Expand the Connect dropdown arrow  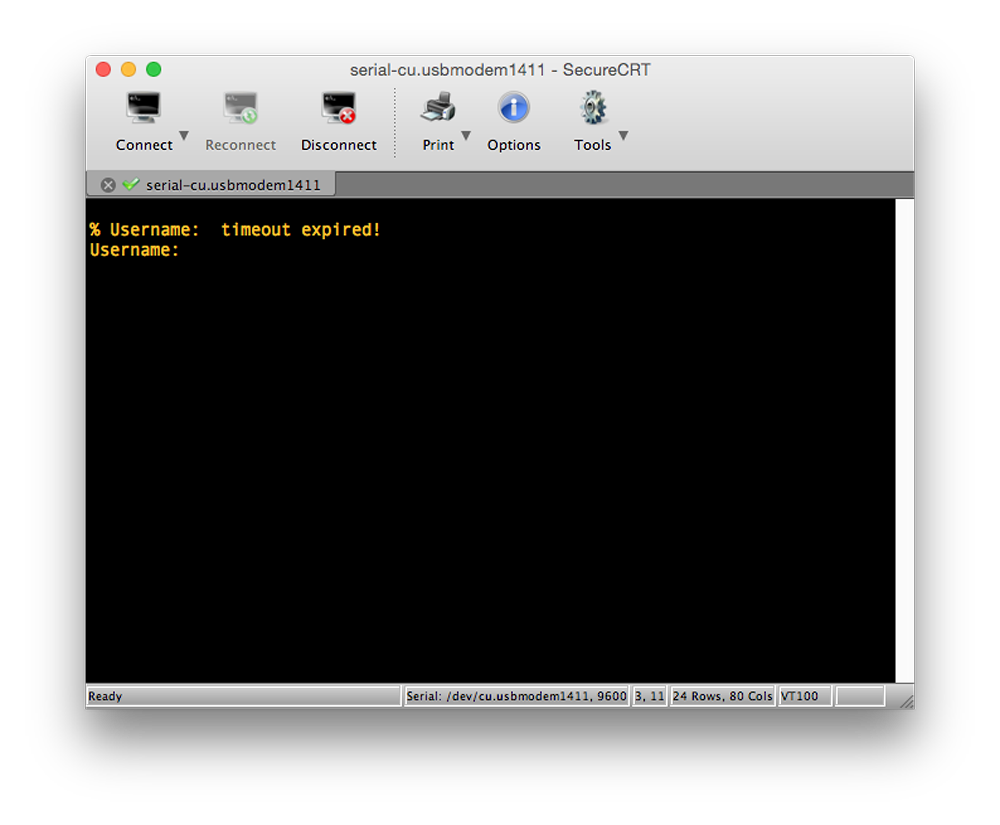(x=184, y=135)
